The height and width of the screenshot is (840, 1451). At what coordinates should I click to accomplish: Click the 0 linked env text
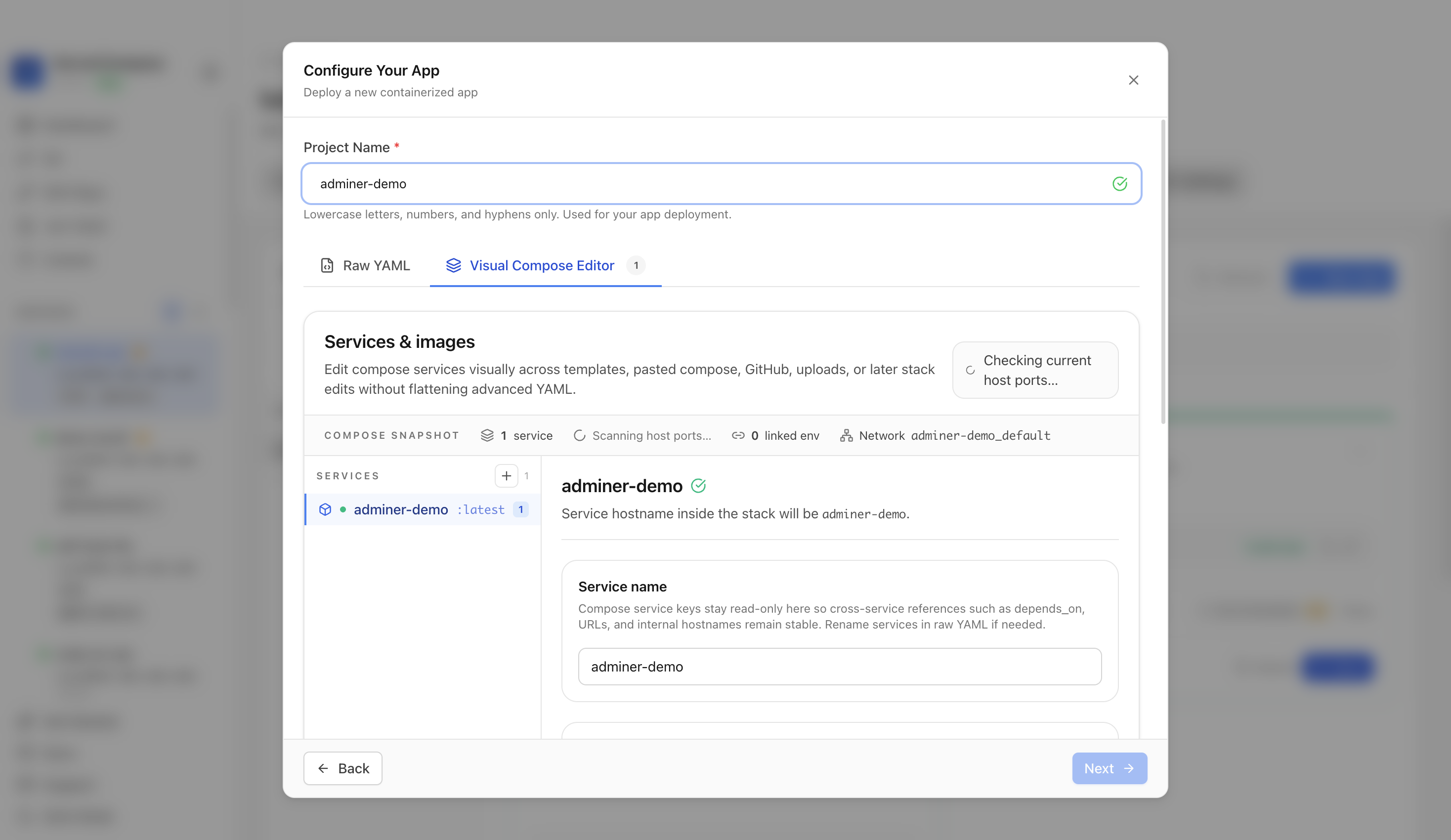point(785,435)
